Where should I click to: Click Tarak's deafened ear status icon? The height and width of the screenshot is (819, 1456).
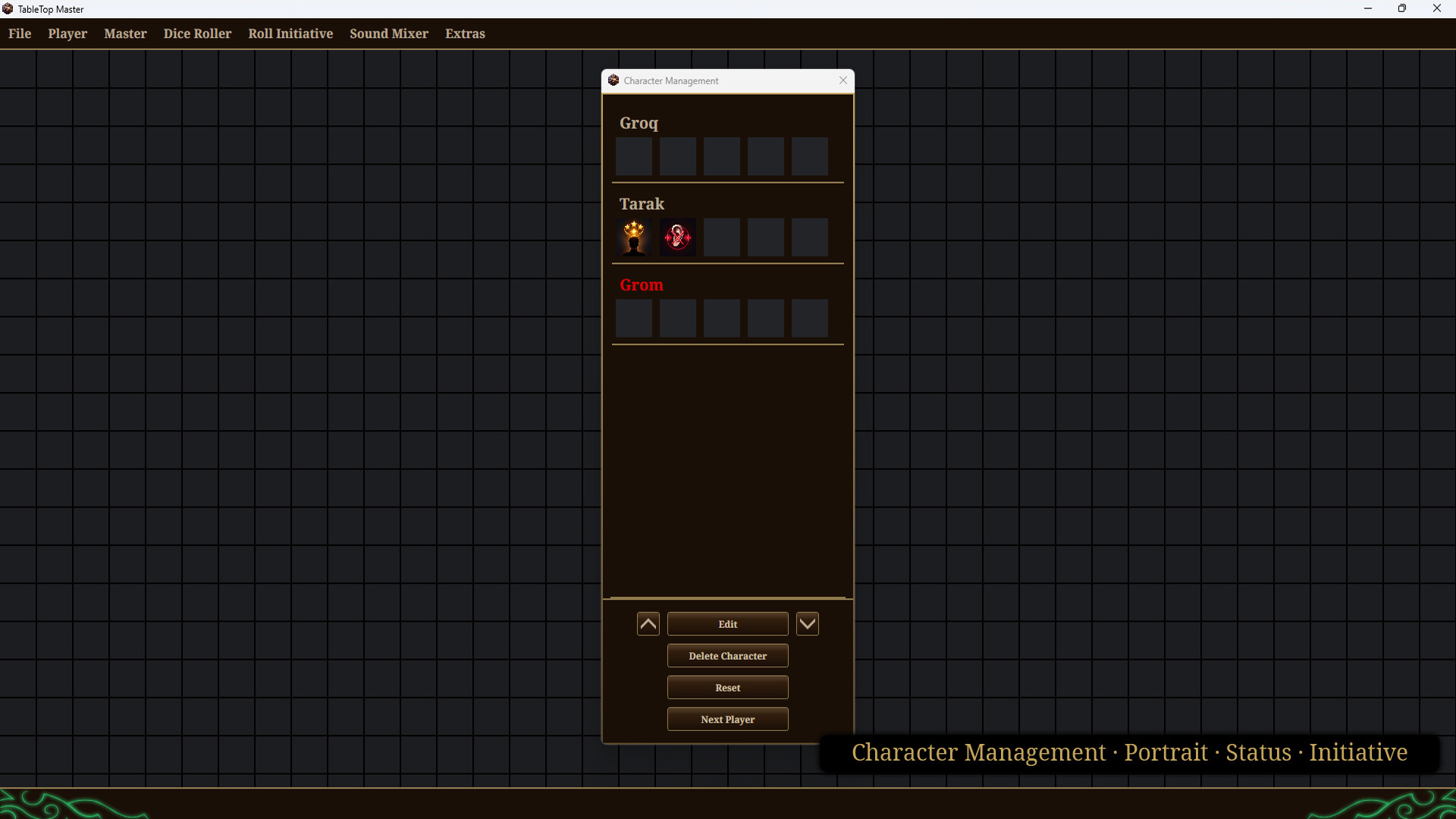click(x=678, y=237)
